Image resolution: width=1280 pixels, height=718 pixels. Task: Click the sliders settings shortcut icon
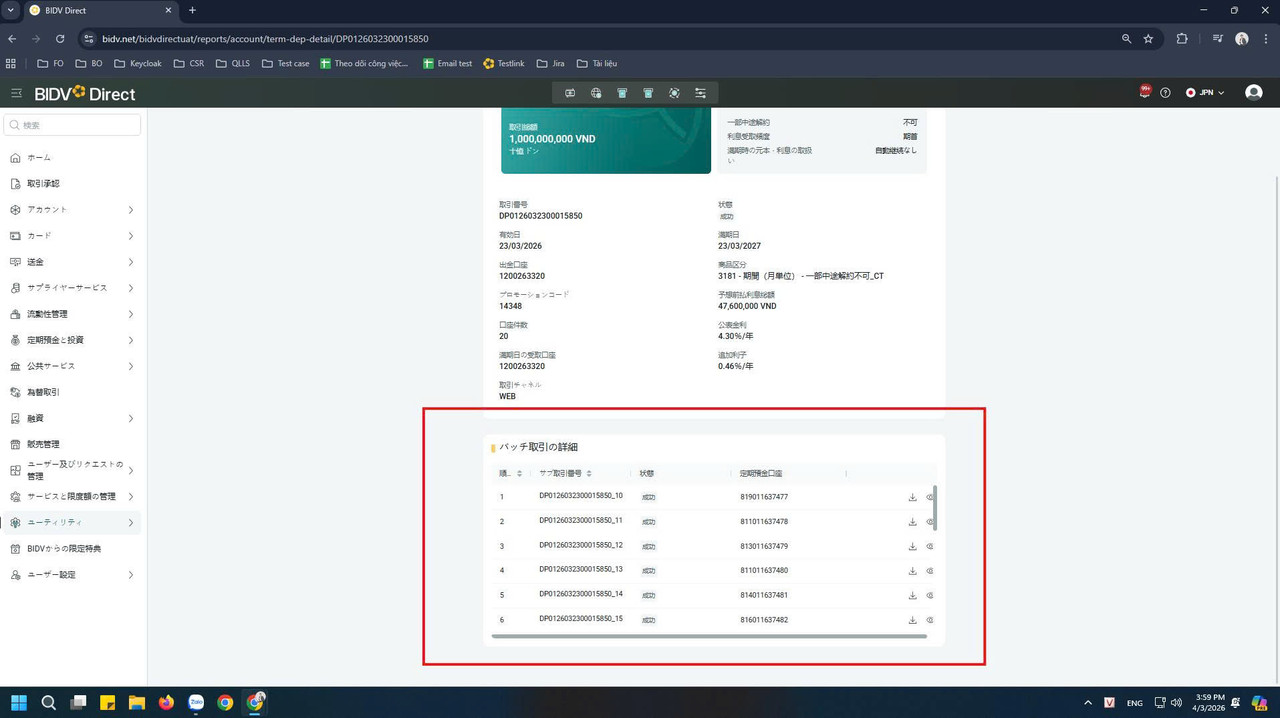pos(700,93)
